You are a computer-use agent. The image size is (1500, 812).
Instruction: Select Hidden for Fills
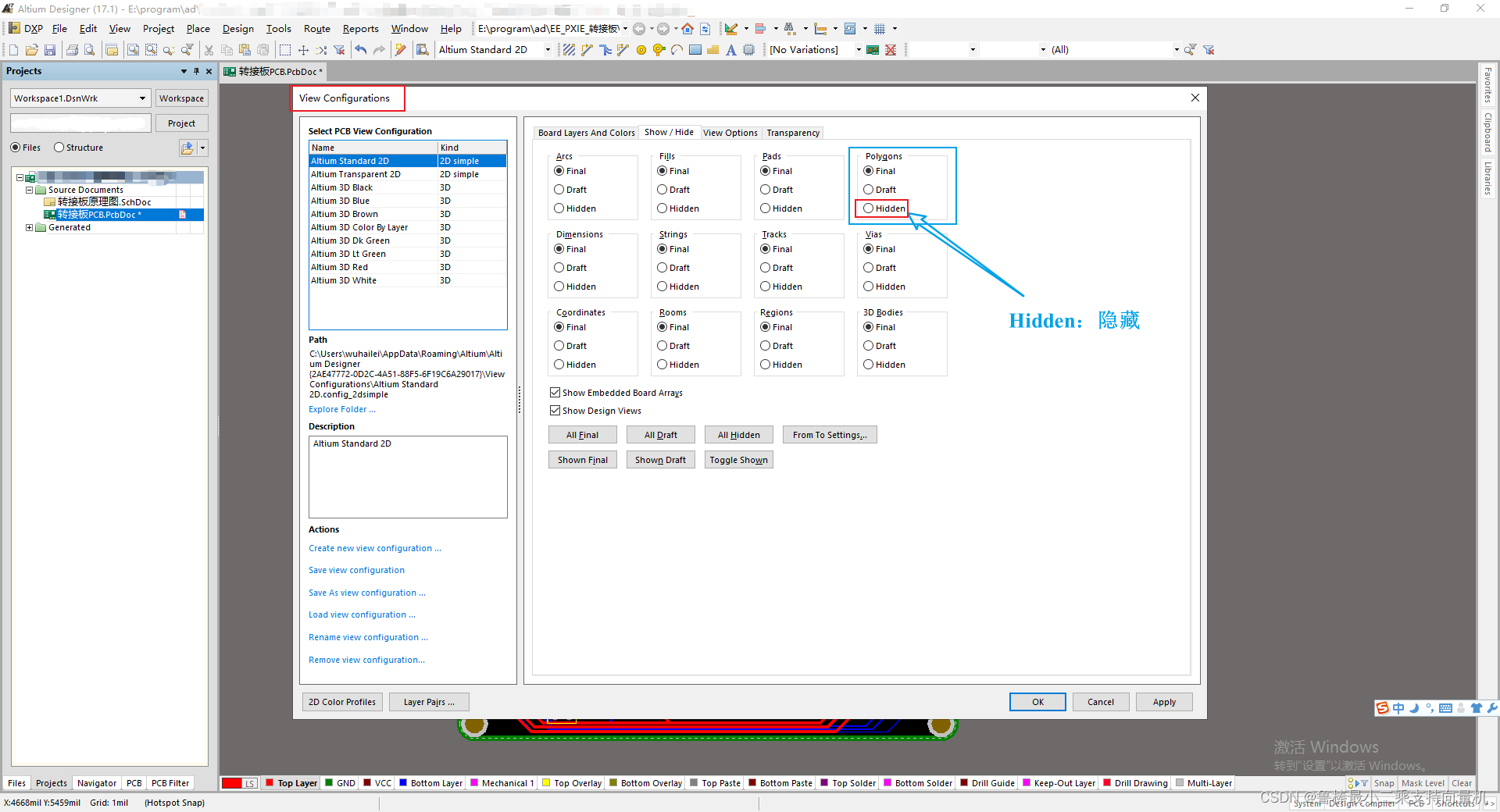[x=662, y=208]
